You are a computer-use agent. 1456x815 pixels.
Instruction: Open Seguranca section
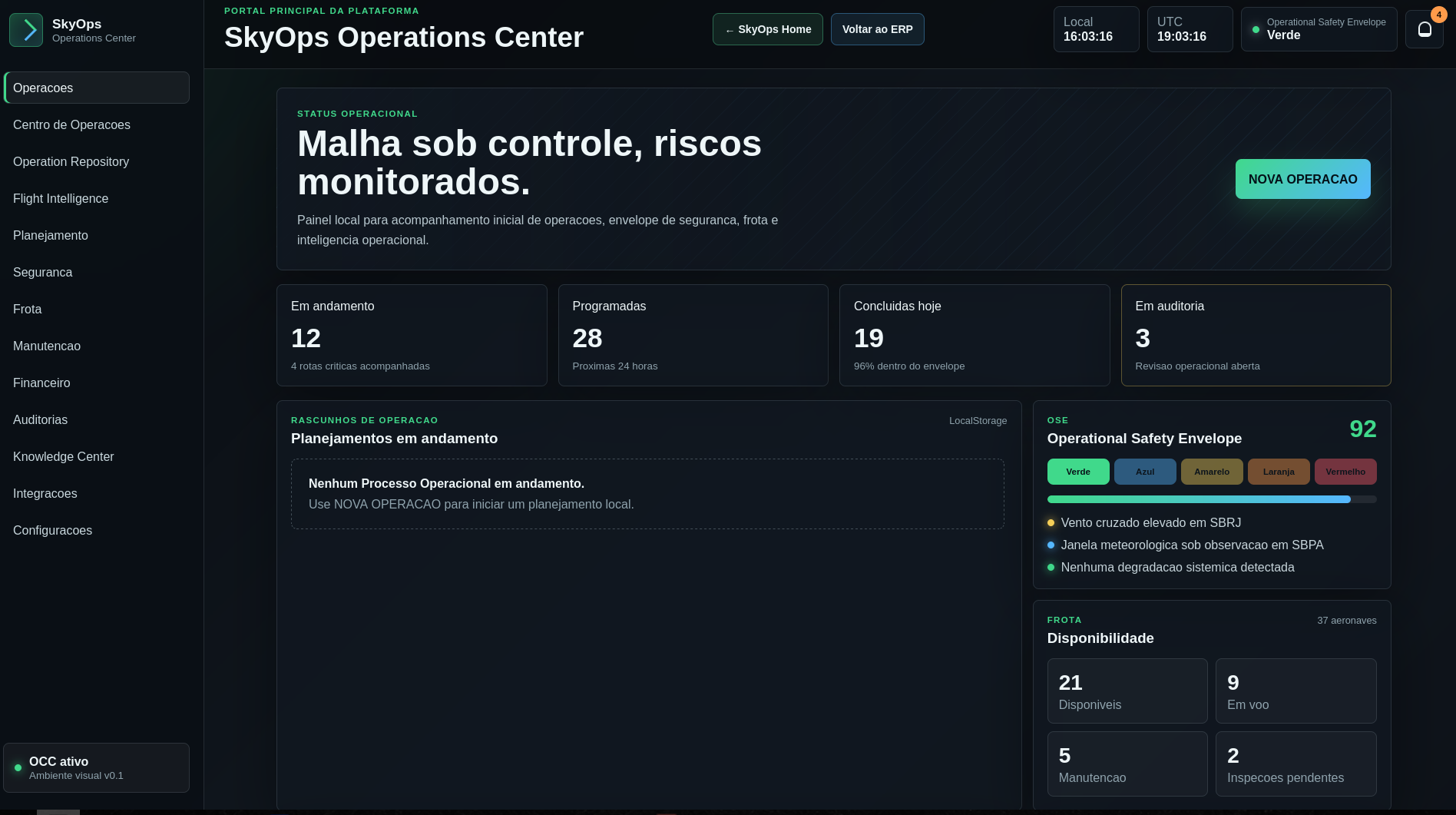pos(97,272)
